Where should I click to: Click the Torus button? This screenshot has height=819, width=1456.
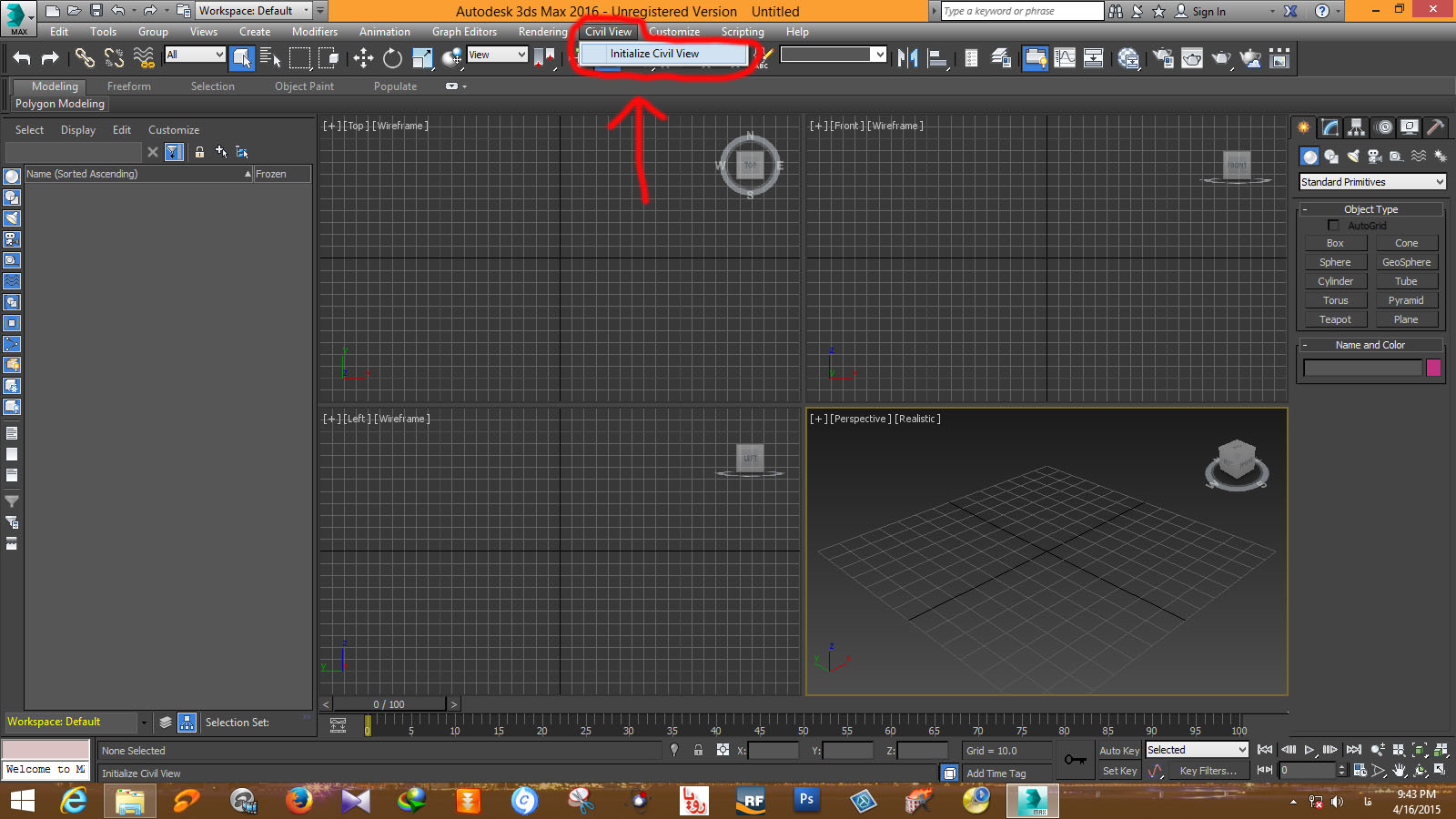(1335, 300)
